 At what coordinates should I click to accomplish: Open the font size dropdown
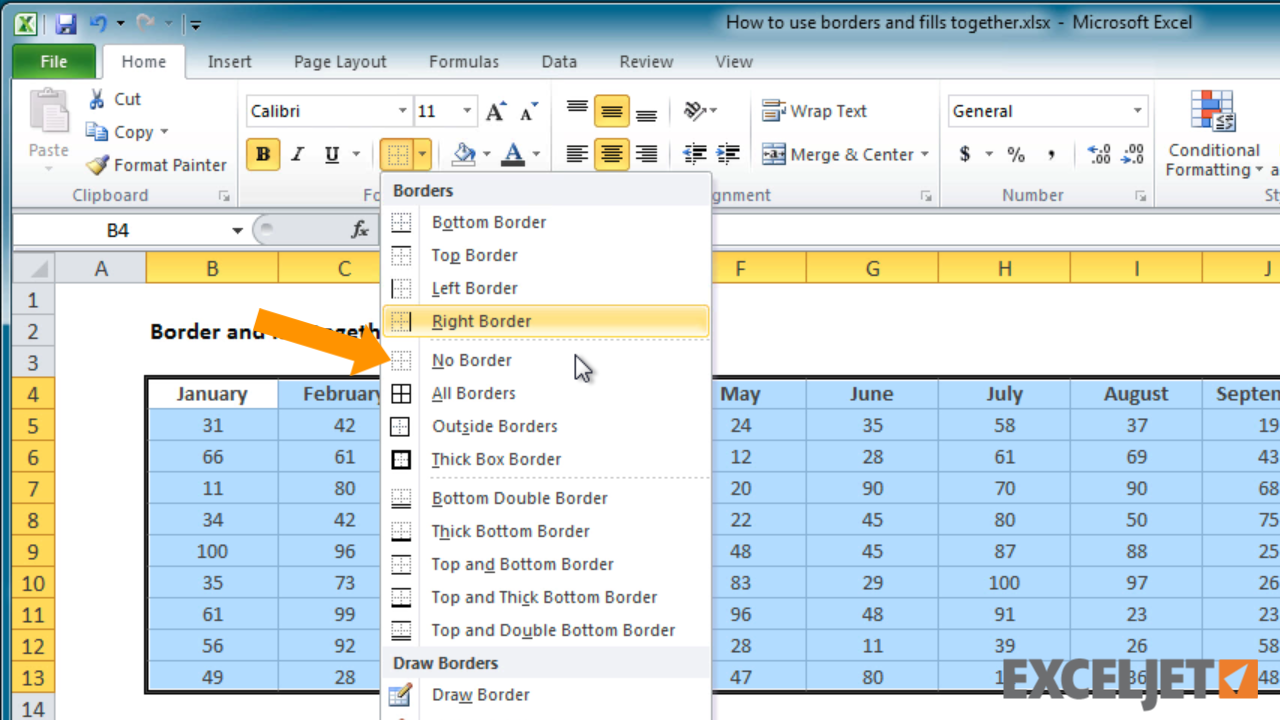467,111
